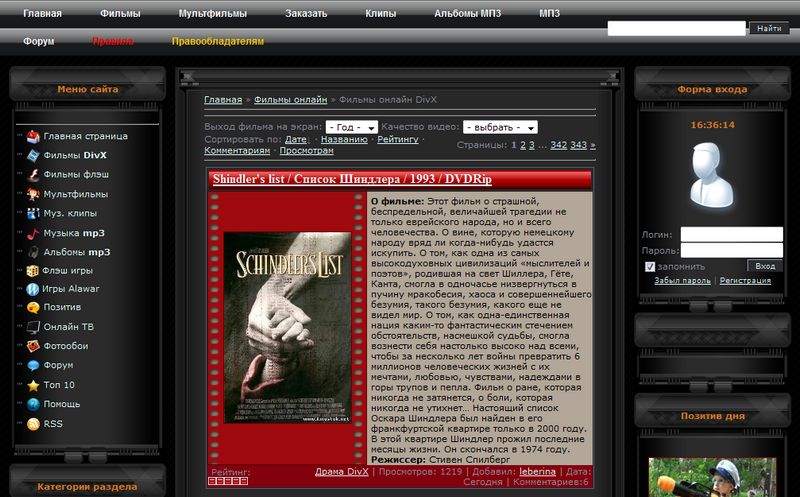The image size is (800, 497).
Task: Open МП3 in the top navigation
Action: click(549, 14)
